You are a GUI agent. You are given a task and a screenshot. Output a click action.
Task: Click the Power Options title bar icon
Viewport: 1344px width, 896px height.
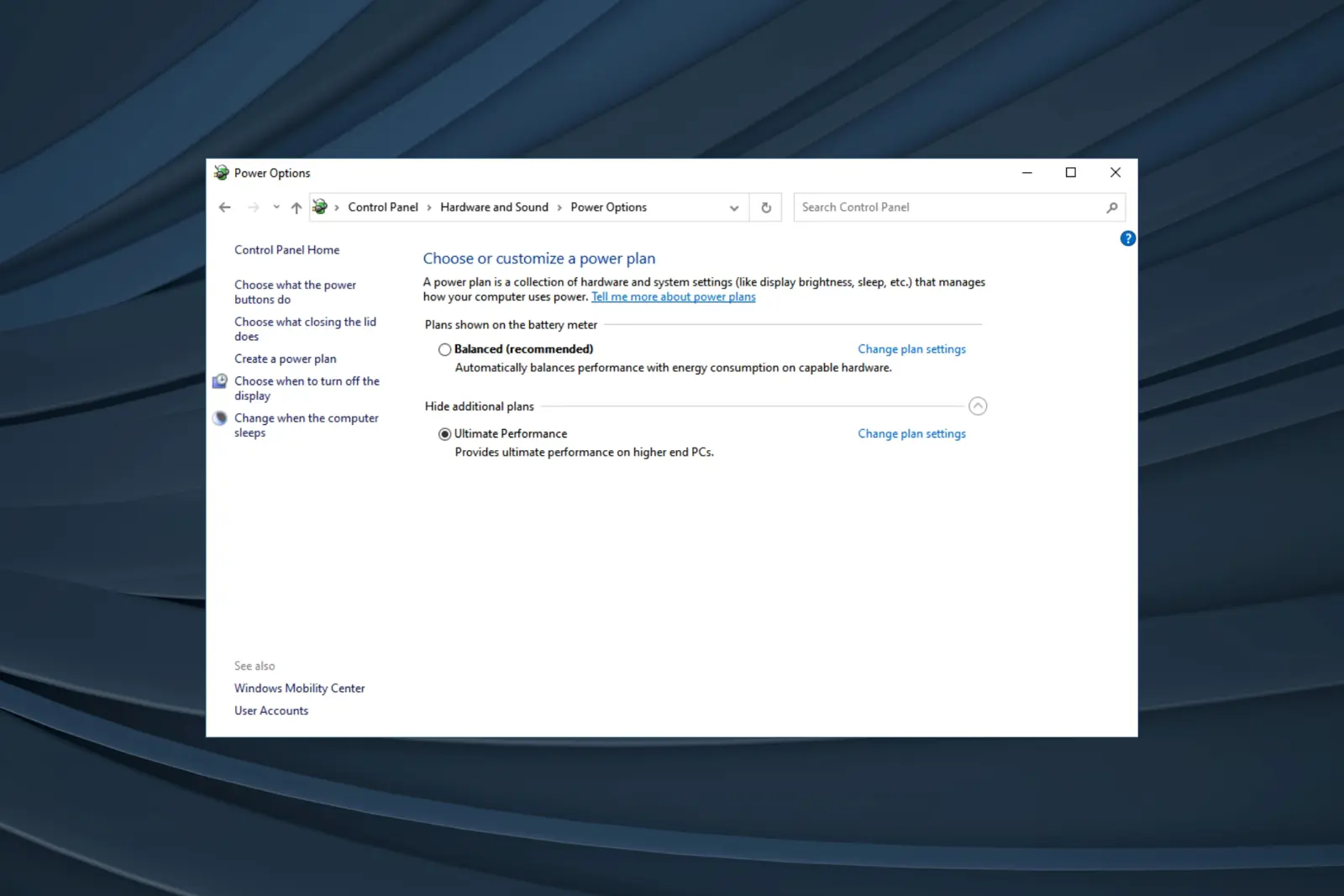[x=221, y=173]
